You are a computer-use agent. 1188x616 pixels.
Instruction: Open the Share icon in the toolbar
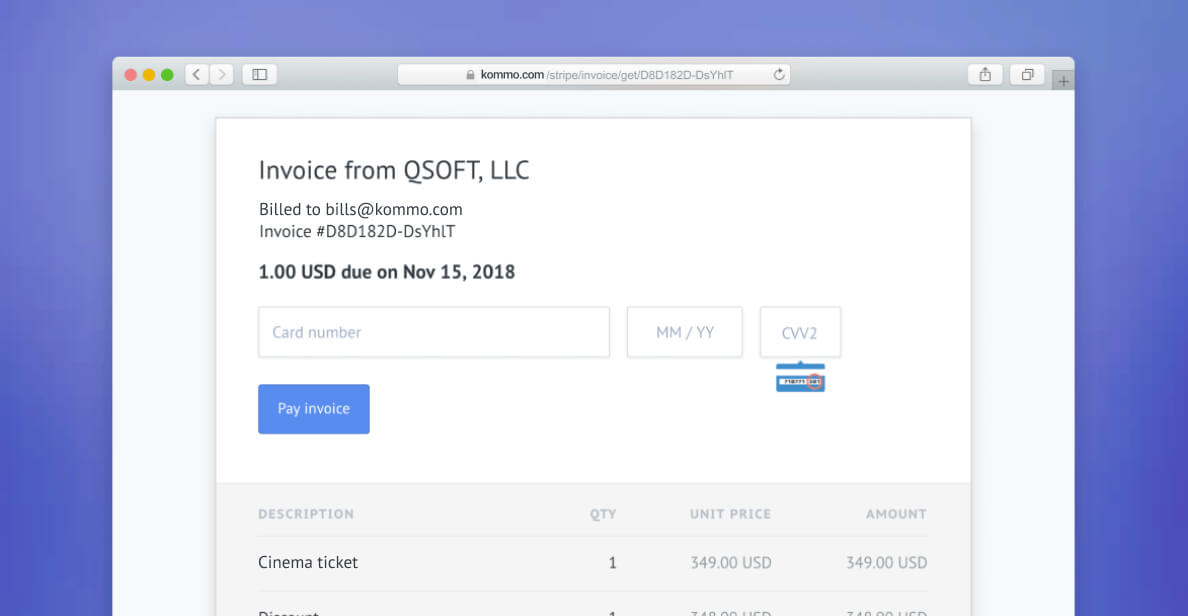[985, 74]
